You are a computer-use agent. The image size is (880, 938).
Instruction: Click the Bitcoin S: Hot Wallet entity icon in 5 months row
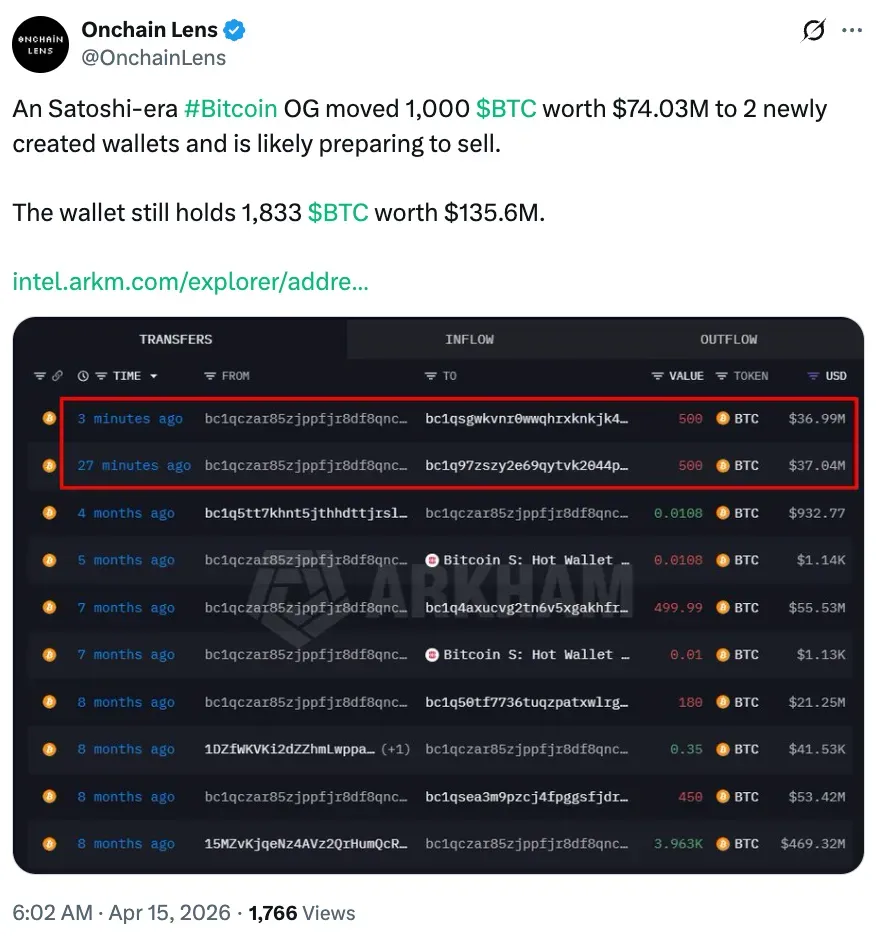click(433, 561)
